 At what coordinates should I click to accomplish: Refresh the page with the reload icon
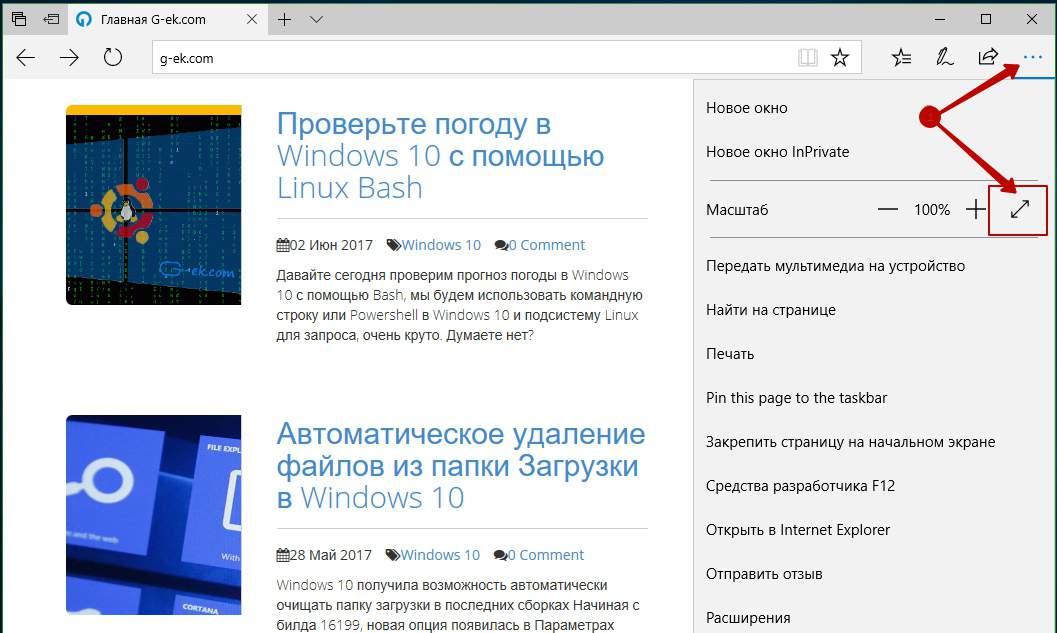pyautogui.click(x=113, y=58)
